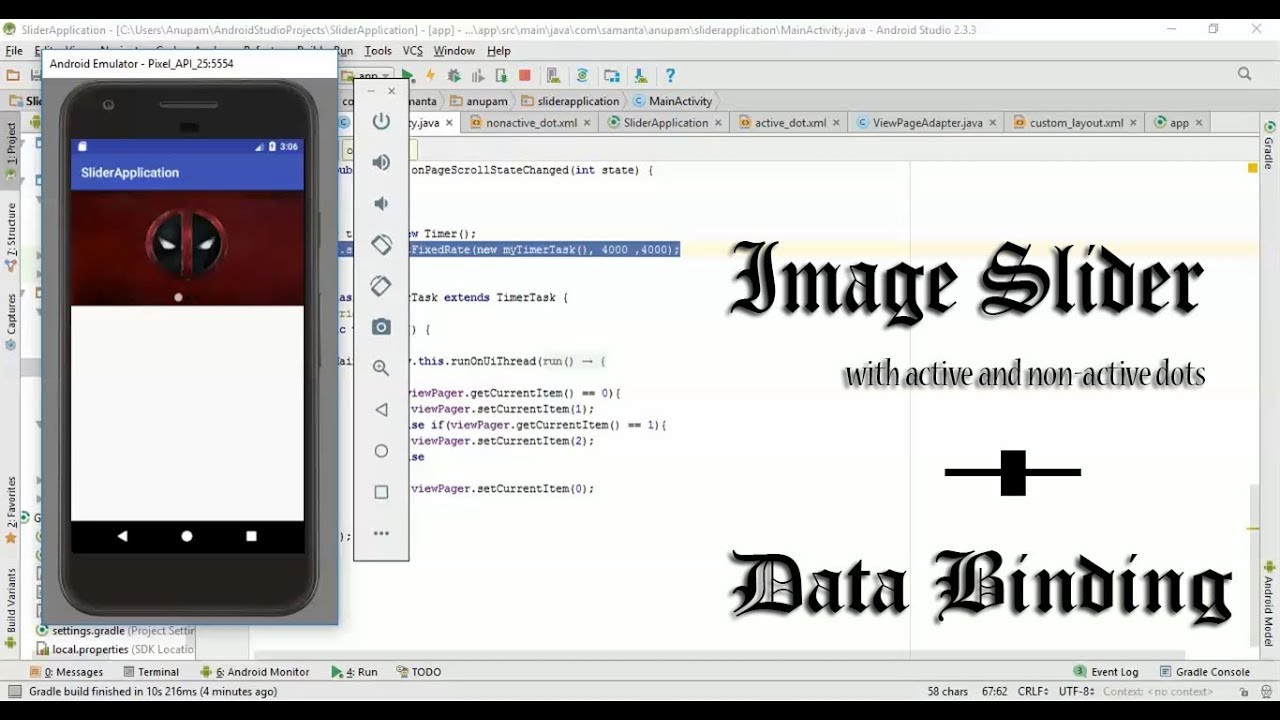Click emulator sidebar Home circle icon
This screenshot has height=720, width=1280.
(x=381, y=451)
